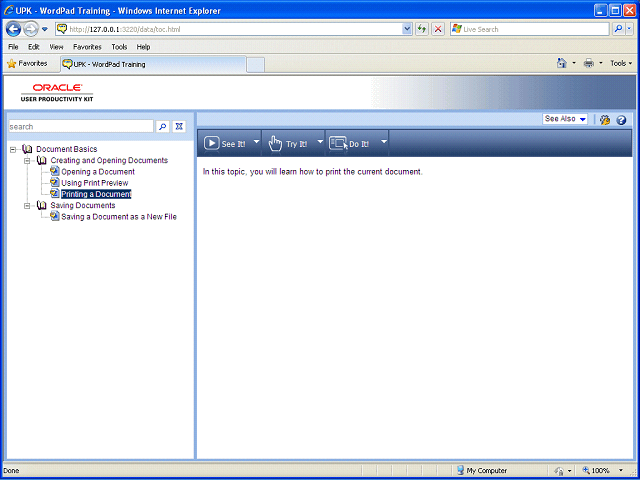The image size is (640, 480).
Task: Collapse the Saving Documents tree node
Action: pos(27,206)
